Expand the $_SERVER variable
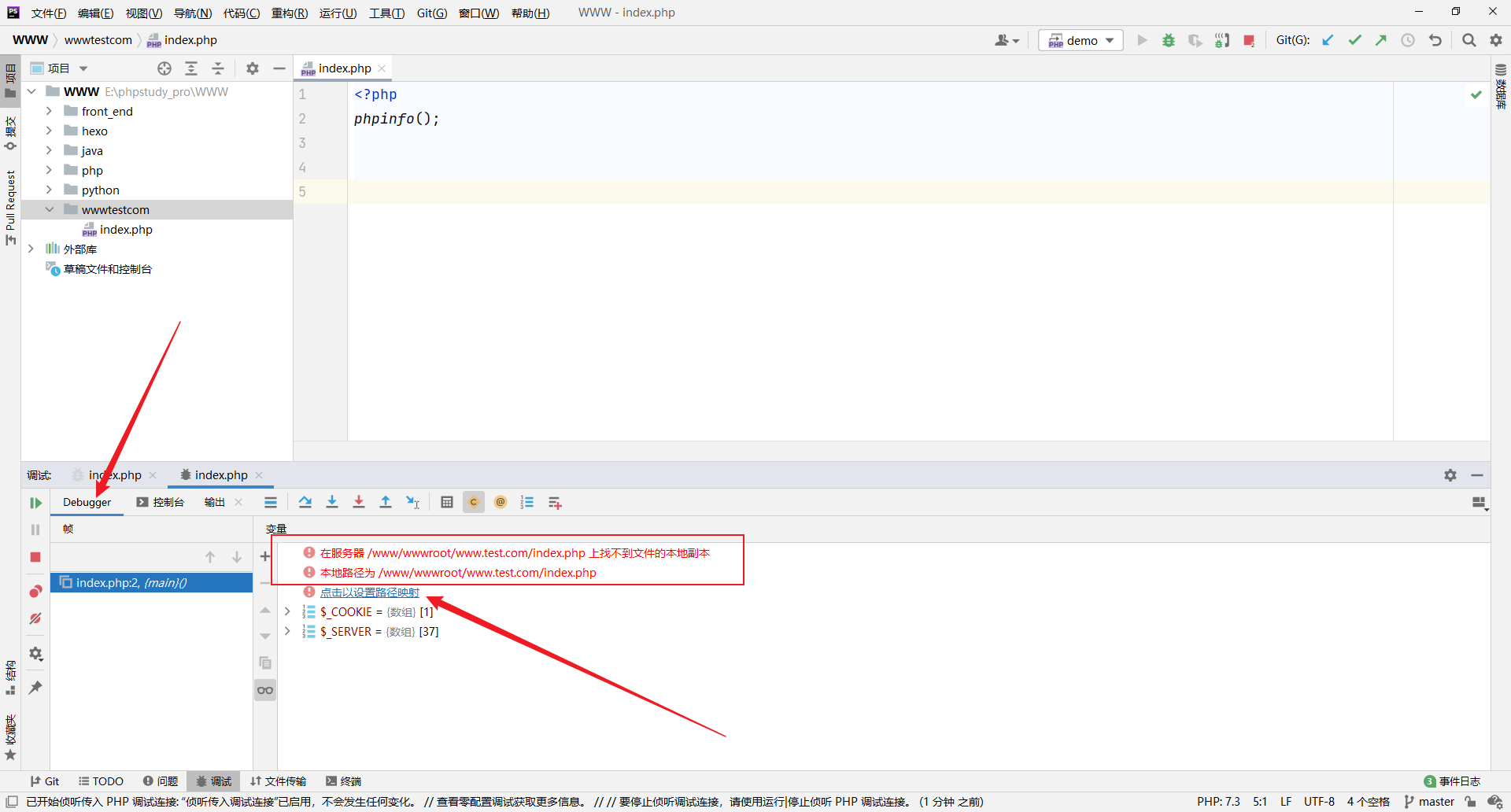This screenshot has height=812, width=1511. (287, 631)
